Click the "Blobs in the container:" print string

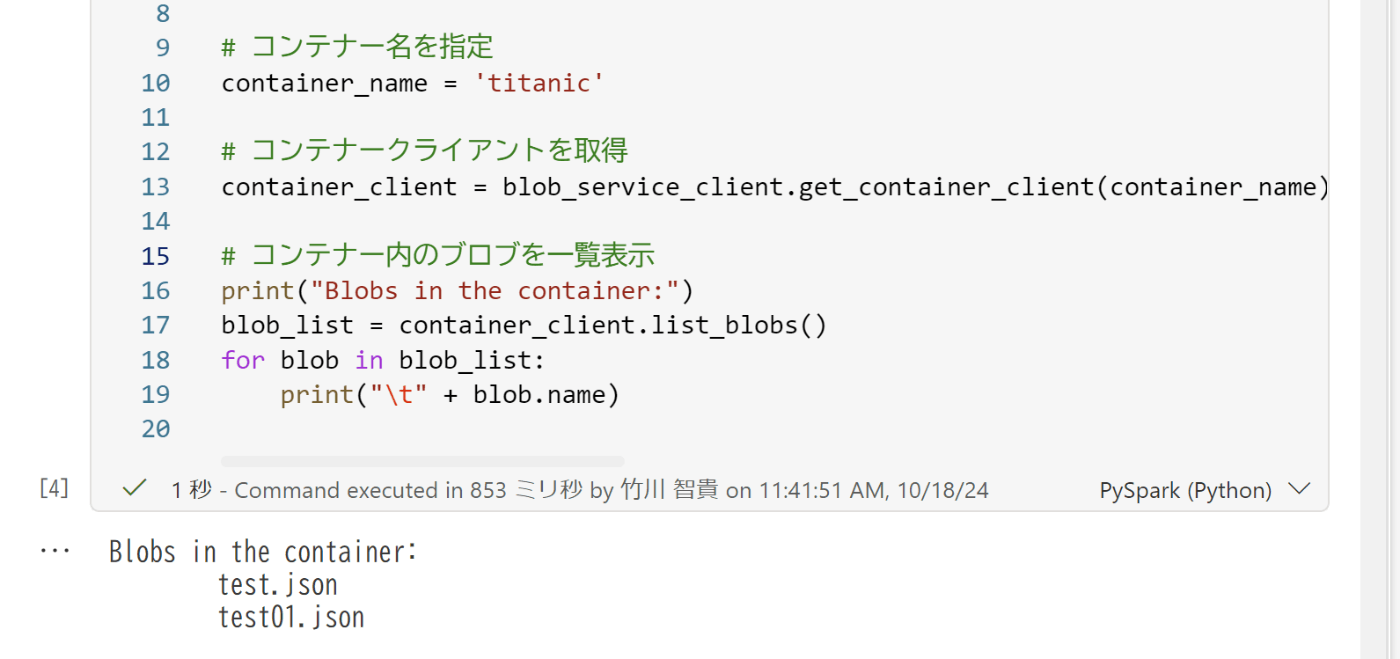[x=495, y=291]
